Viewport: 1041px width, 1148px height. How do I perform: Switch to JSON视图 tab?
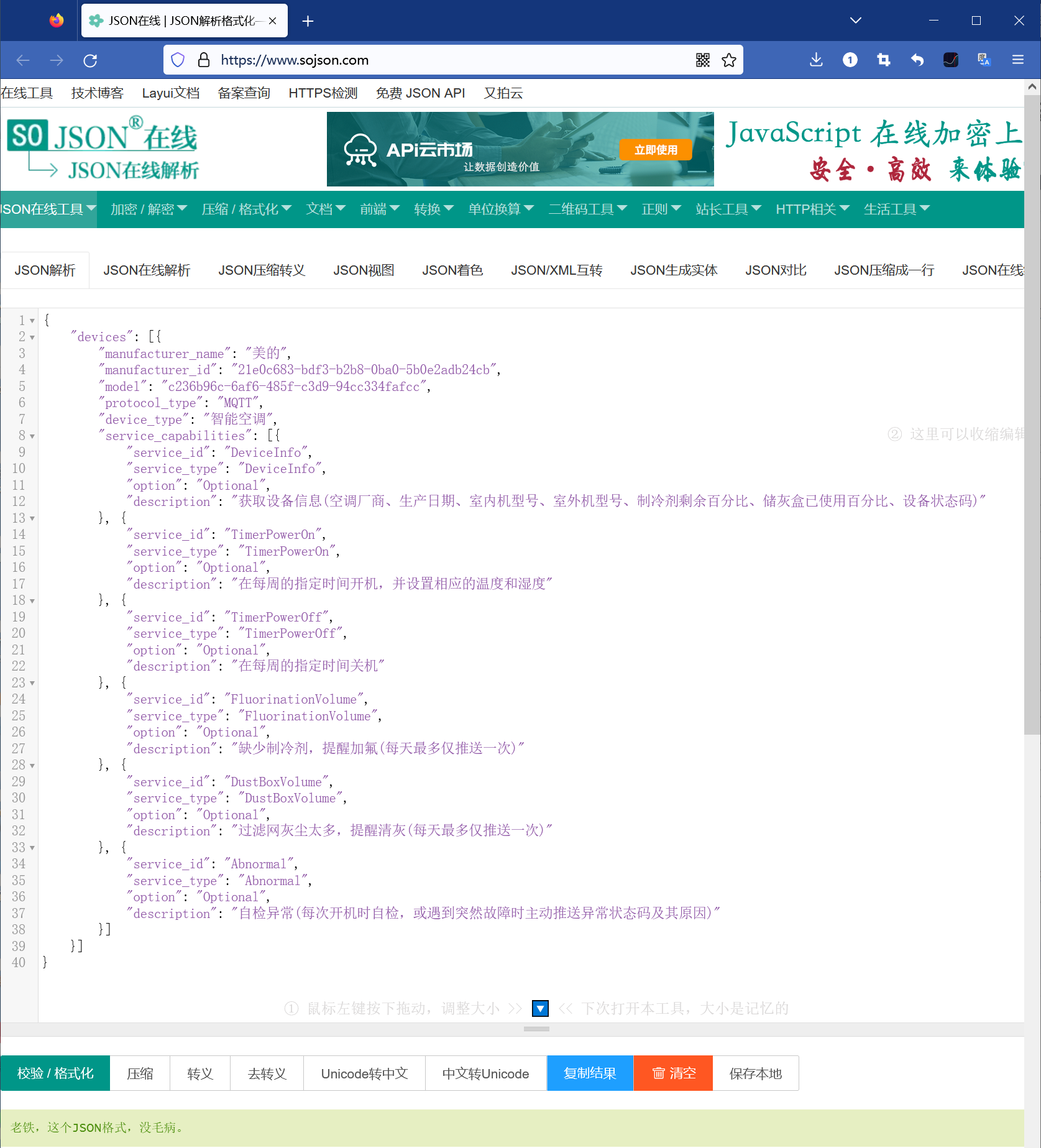point(364,270)
